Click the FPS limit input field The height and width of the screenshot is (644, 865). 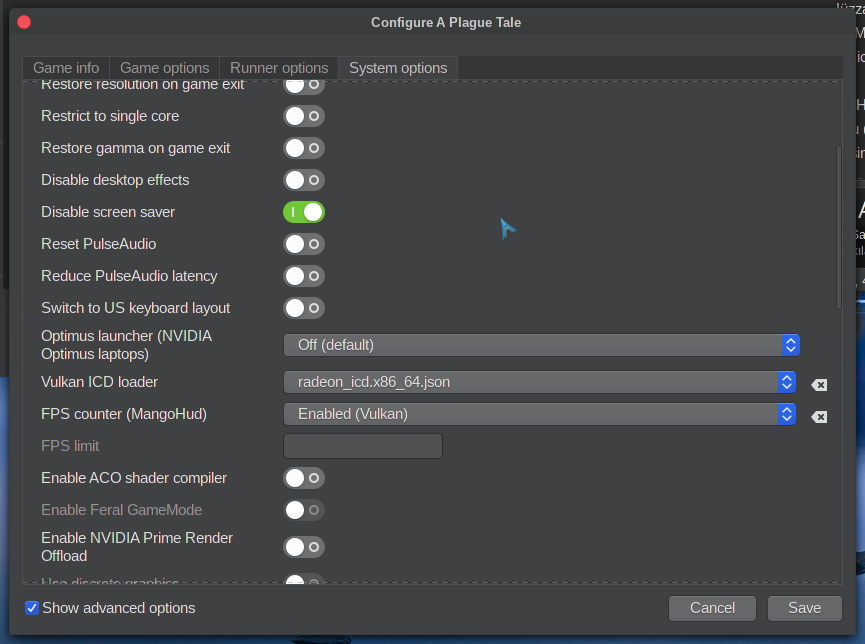363,446
